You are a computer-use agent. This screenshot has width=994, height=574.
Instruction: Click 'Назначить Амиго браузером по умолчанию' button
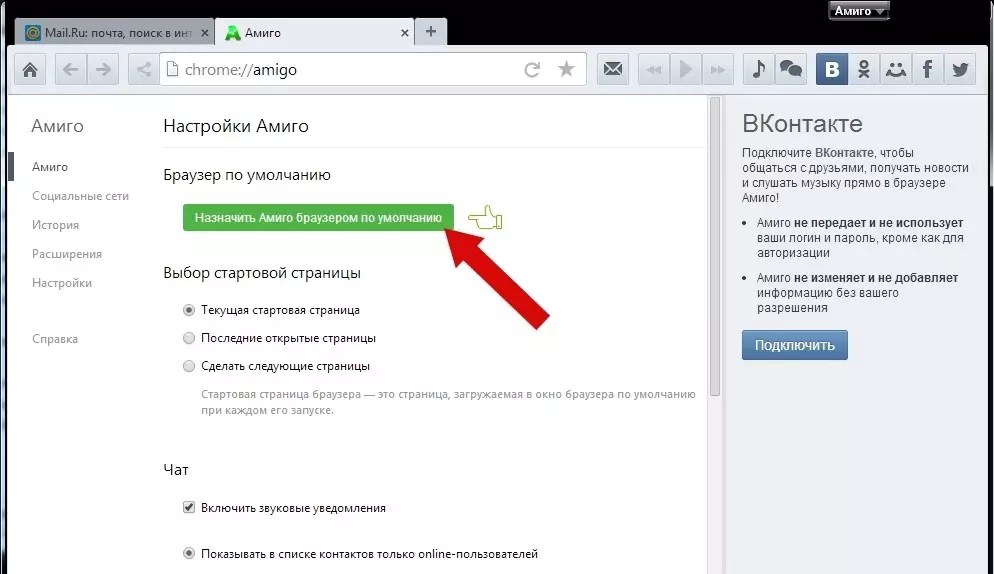318,217
